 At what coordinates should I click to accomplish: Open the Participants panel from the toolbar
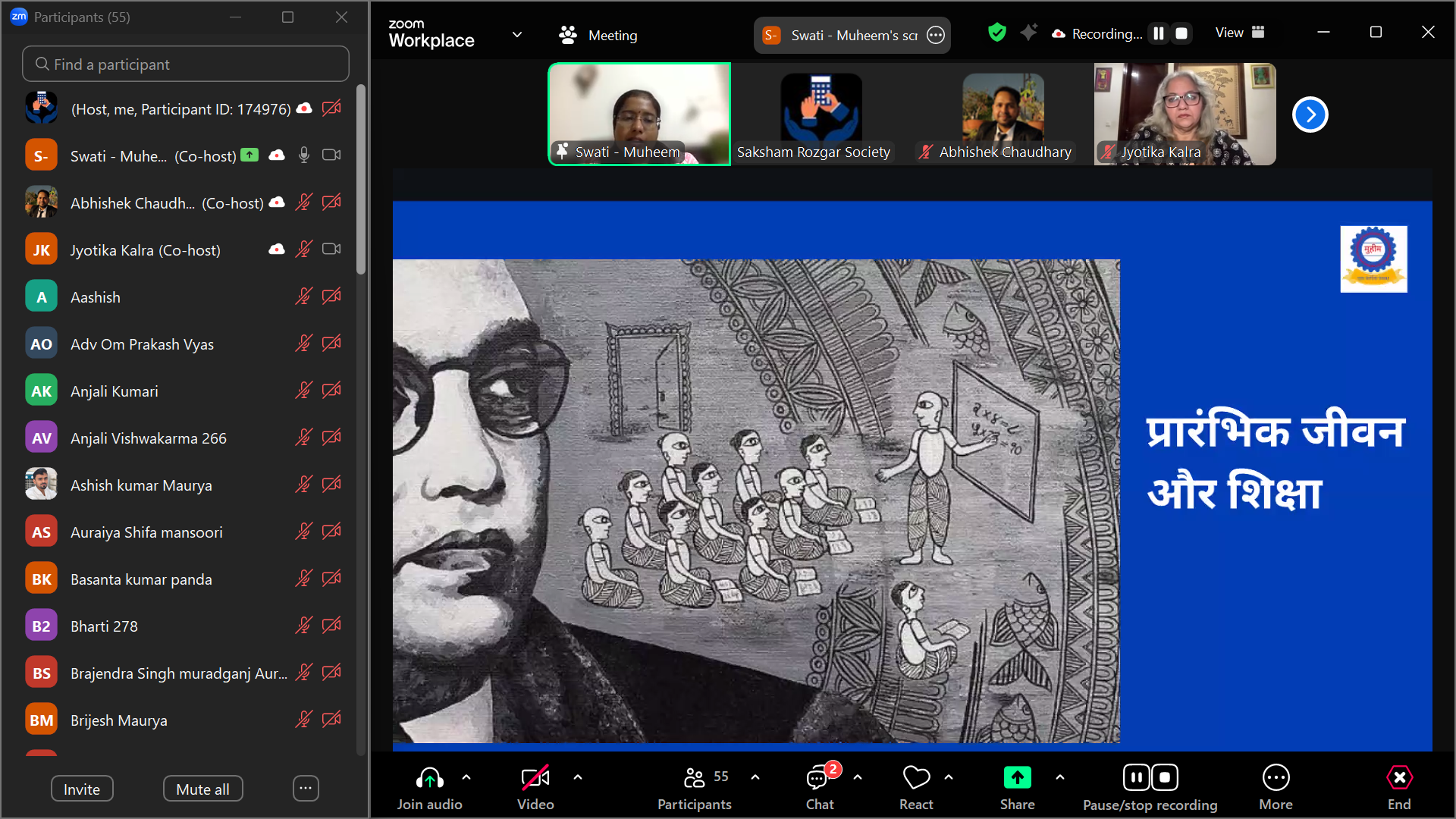pyautogui.click(x=694, y=789)
